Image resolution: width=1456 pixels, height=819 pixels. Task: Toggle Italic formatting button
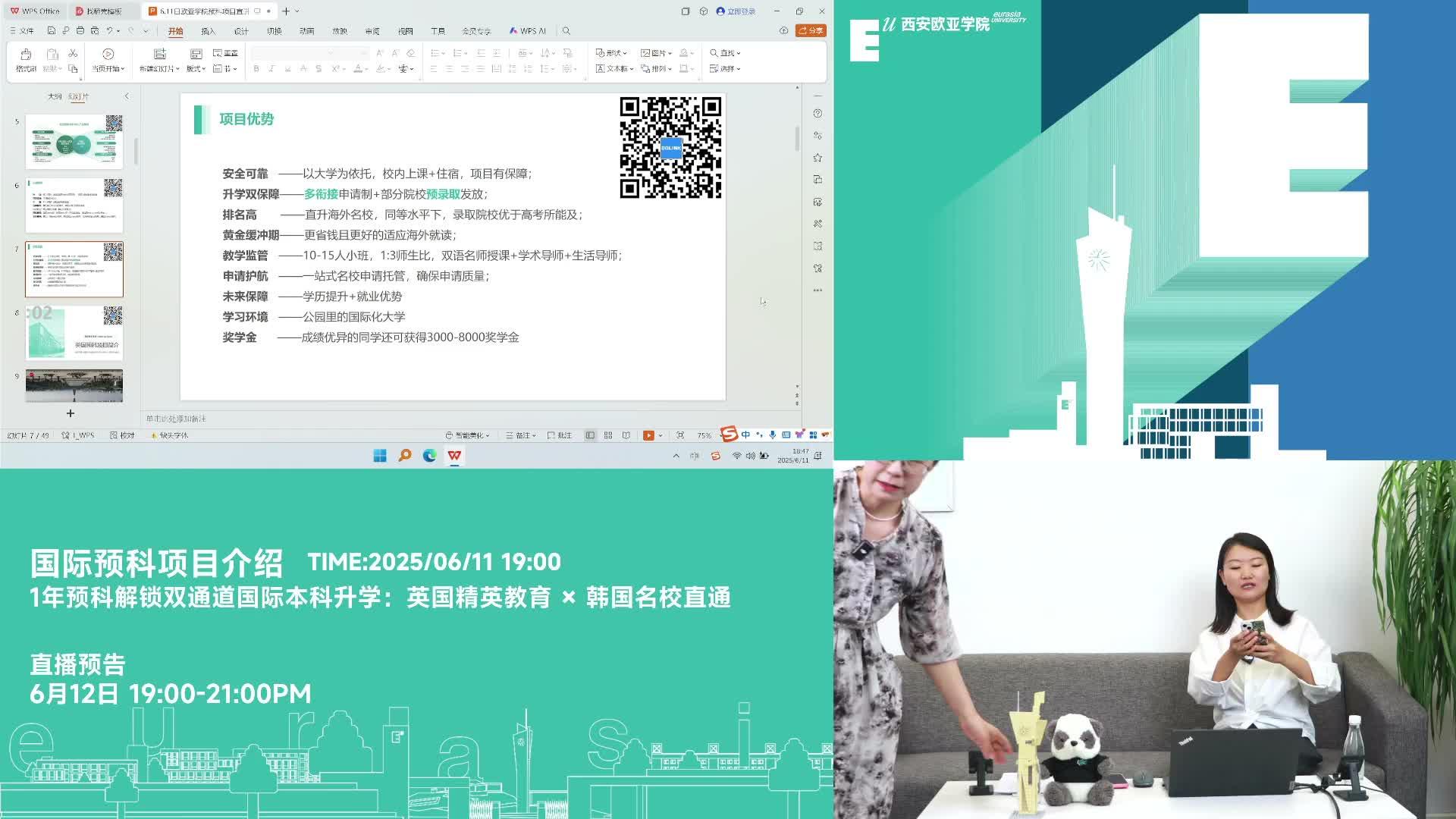point(271,69)
